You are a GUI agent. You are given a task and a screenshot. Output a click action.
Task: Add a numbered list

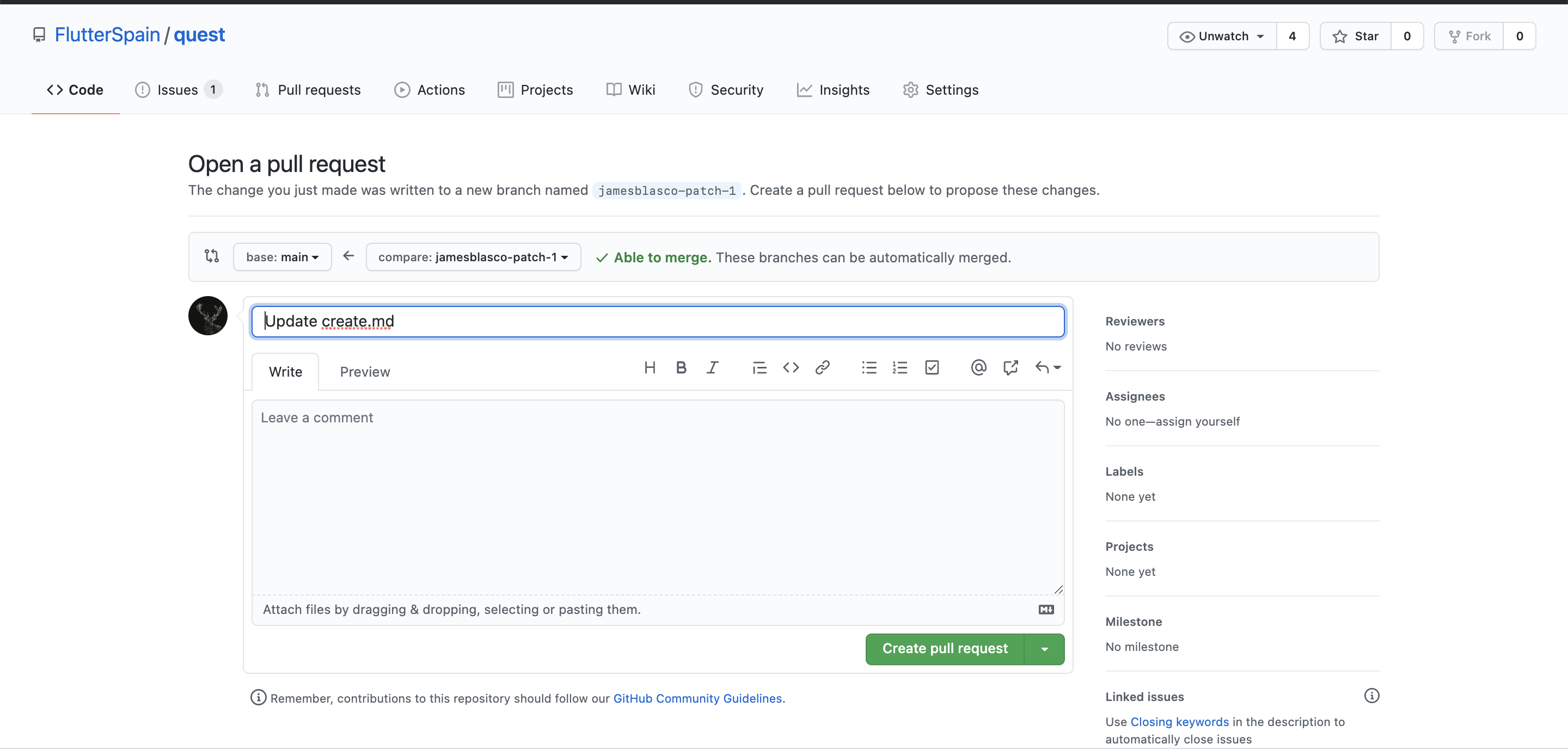[899, 367]
